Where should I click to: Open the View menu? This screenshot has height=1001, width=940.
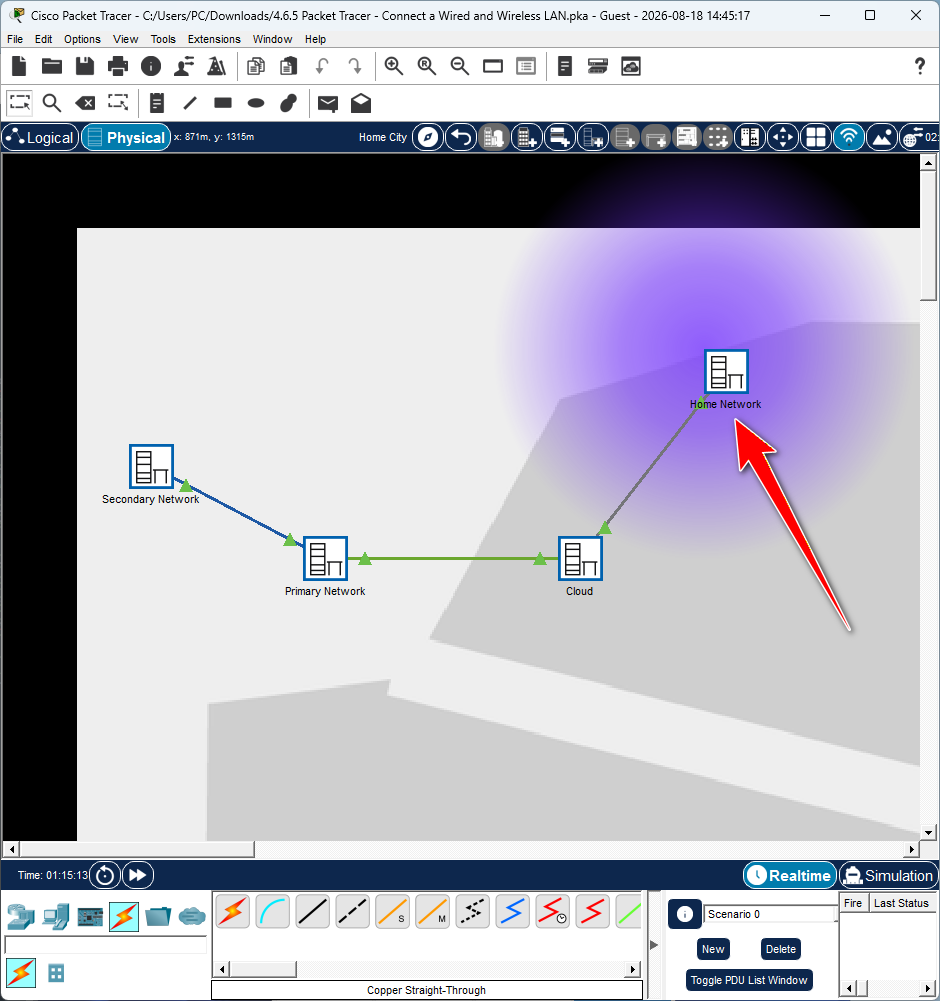coord(126,39)
